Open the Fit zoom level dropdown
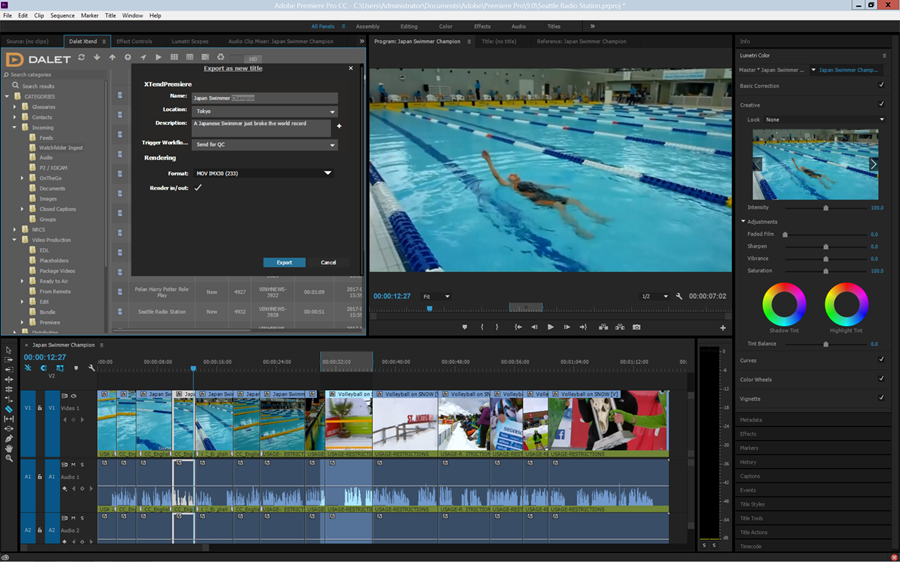Image resolution: width=900 pixels, height=562 pixels. pos(436,296)
